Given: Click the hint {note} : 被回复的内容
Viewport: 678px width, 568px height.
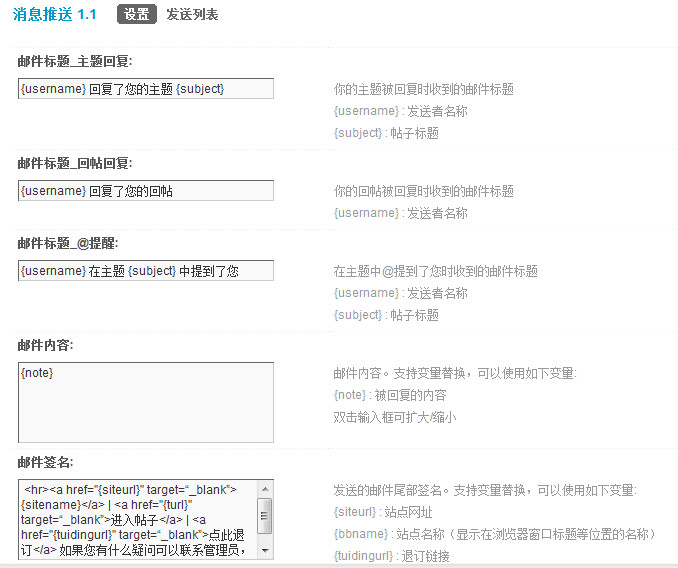Looking at the screenshot, I should tap(390, 395).
